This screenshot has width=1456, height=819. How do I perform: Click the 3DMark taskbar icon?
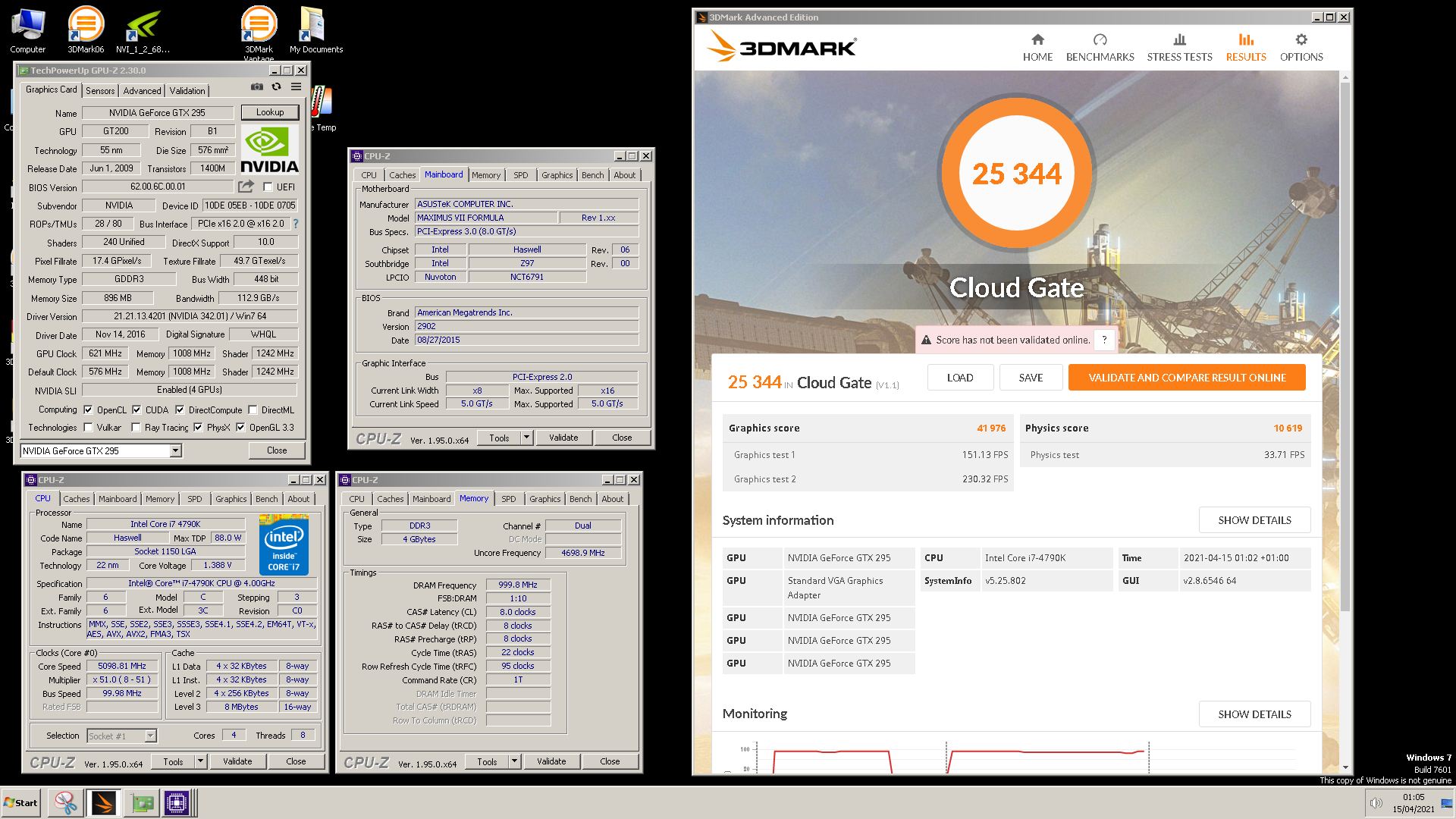(x=103, y=802)
